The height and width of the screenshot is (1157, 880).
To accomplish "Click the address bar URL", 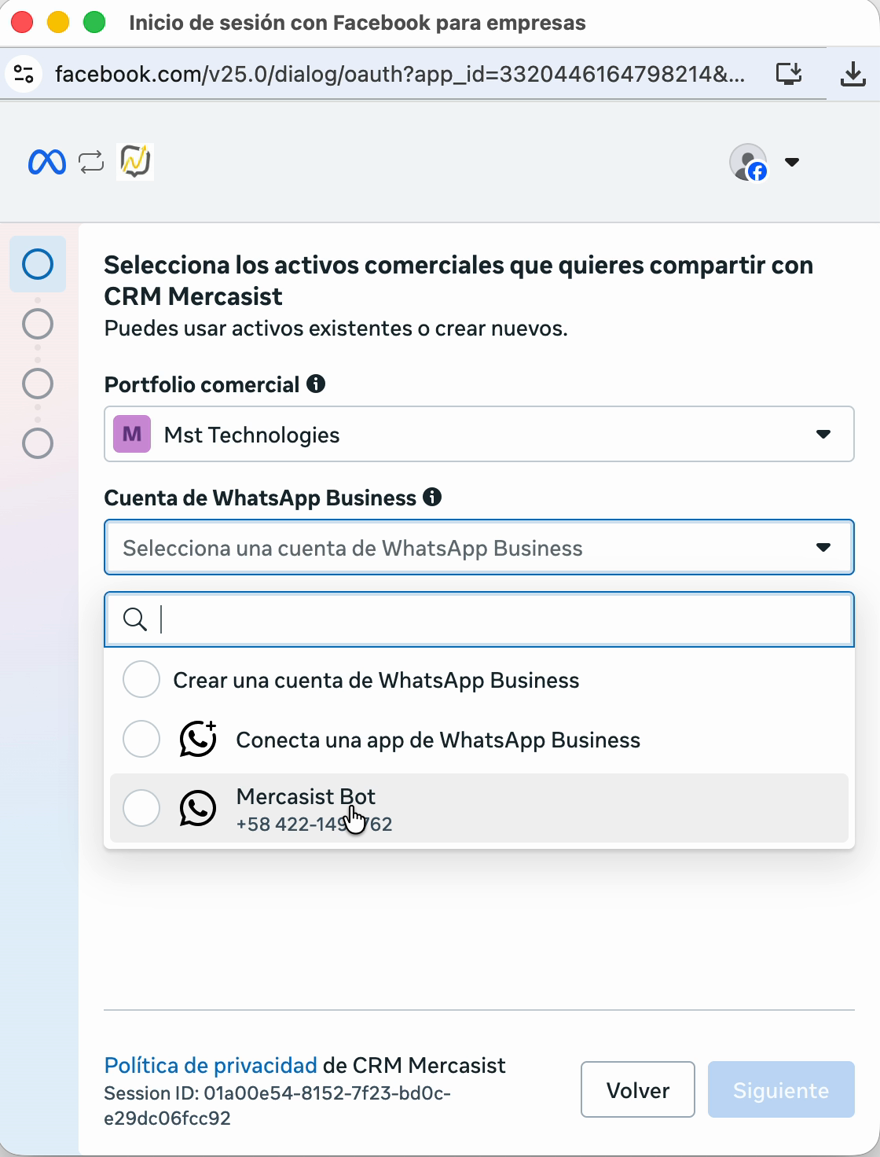I will click(399, 74).
